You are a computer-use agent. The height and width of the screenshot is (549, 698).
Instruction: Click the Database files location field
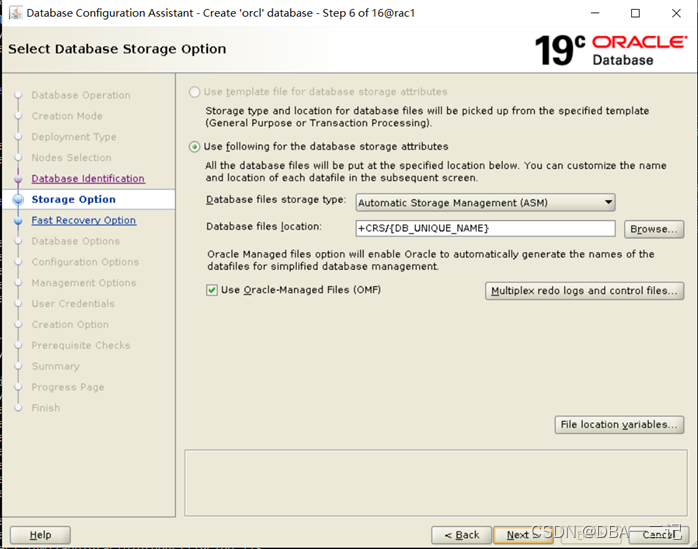click(485, 228)
